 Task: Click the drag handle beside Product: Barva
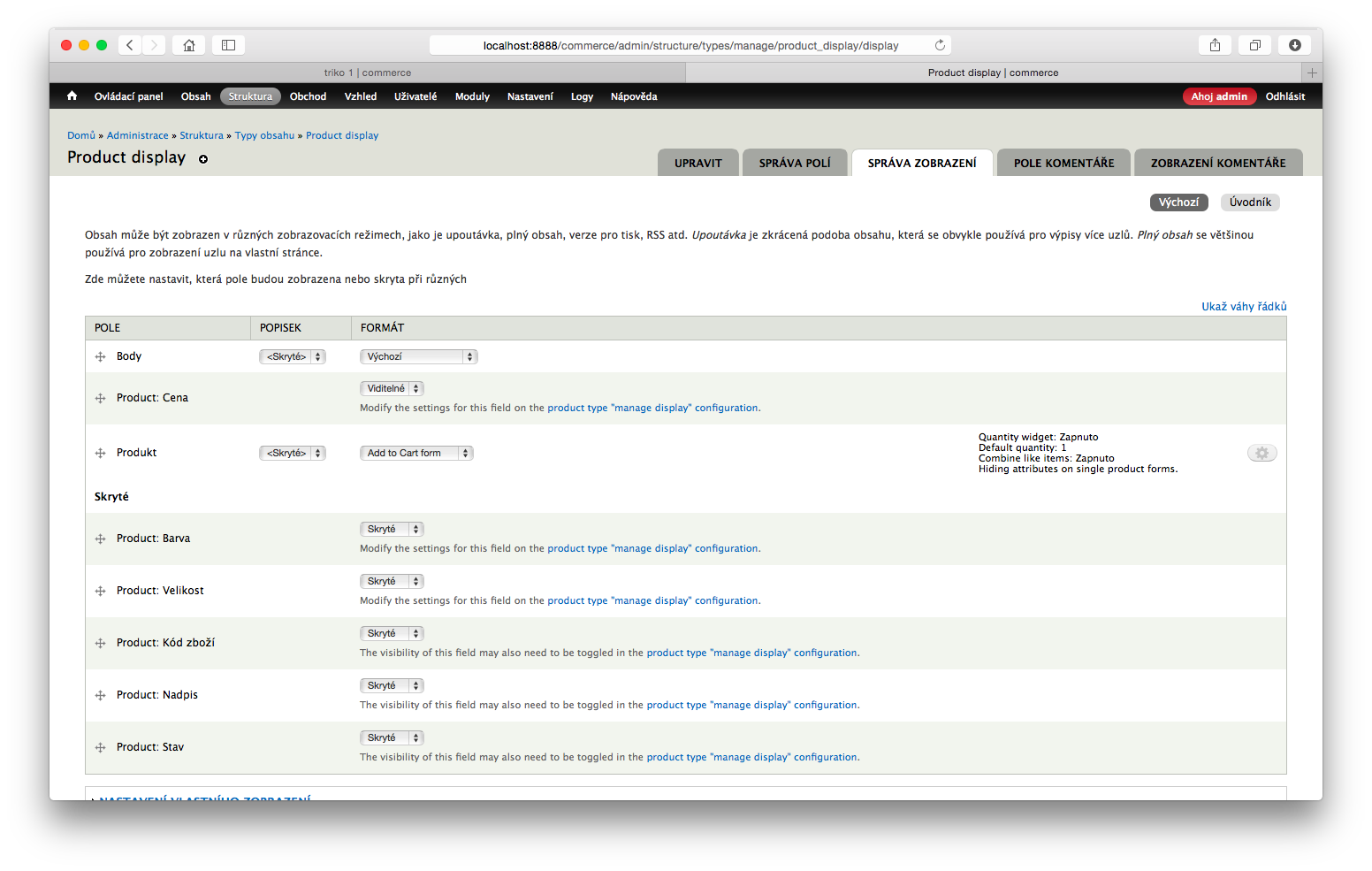(x=100, y=539)
